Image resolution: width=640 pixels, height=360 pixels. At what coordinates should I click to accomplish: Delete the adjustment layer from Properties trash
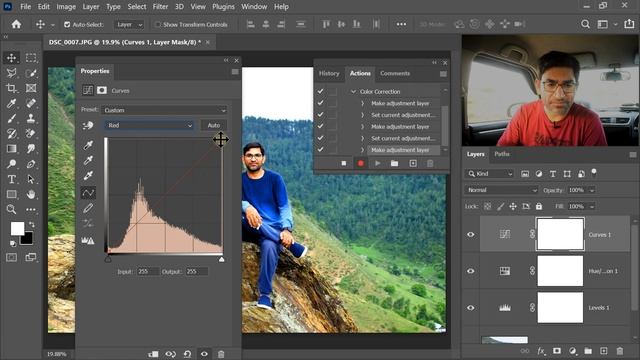coord(221,354)
